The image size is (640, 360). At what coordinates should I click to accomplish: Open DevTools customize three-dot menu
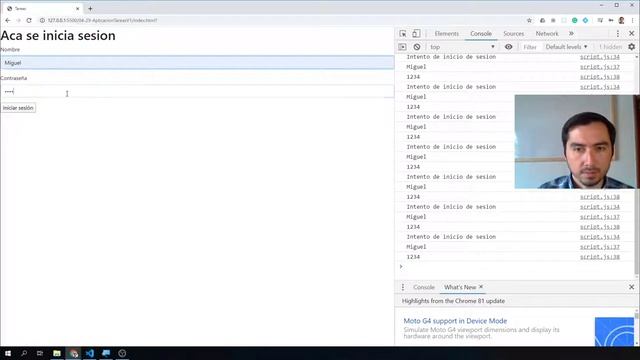618,33
